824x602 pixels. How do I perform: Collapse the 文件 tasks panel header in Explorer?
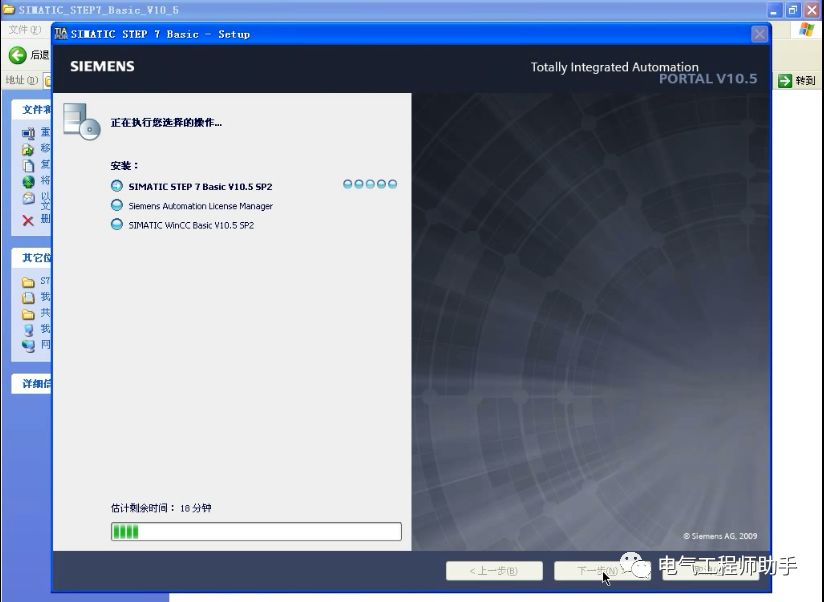coord(32,109)
